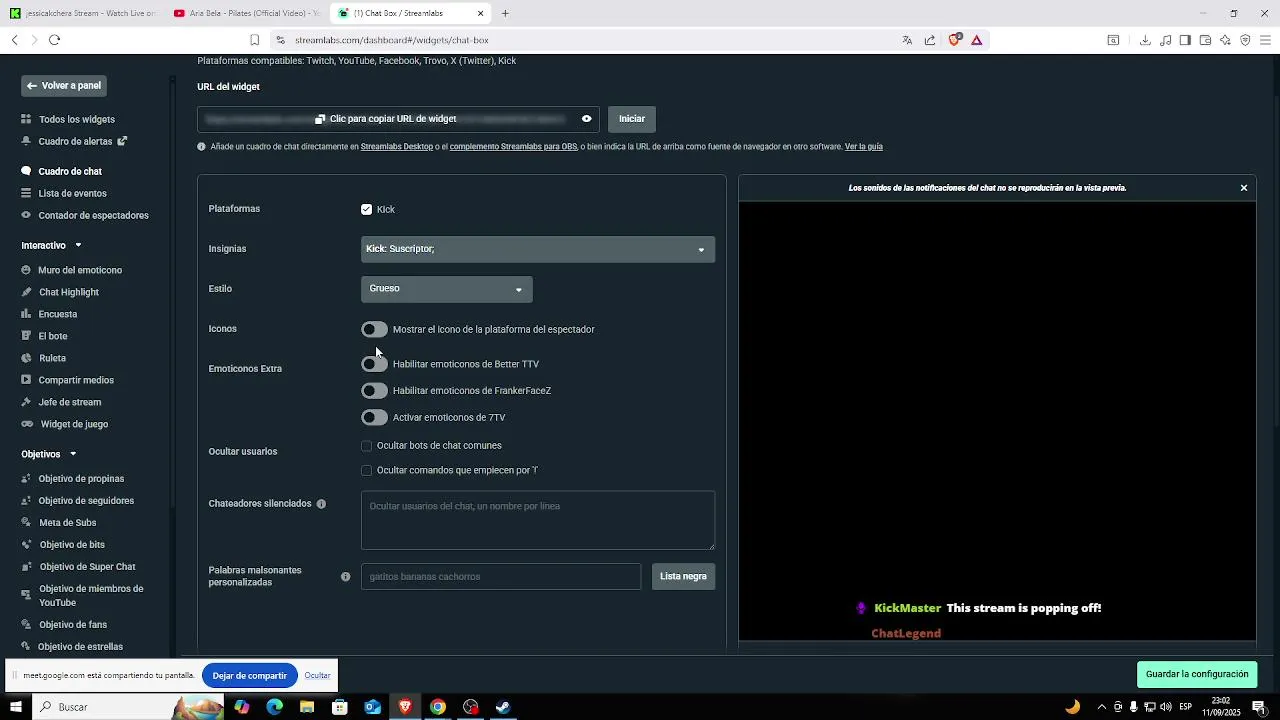Image resolution: width=1280 pixels, height=720 pixels.
Task: Click Lista negra button
Action: (x=683, y=577)
